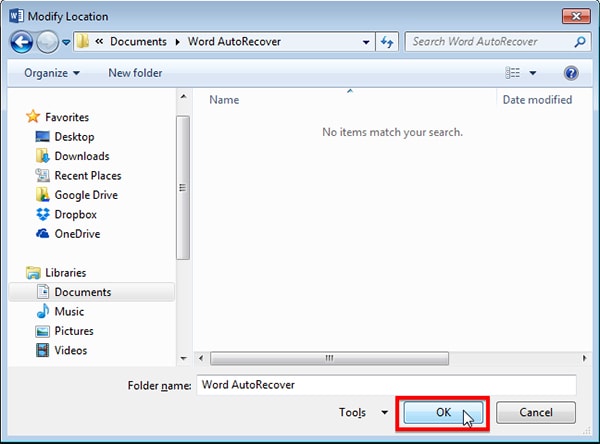The image size is (600, 444).
Task: Click the Dropbox logo icon
Action: click(42, 214)
